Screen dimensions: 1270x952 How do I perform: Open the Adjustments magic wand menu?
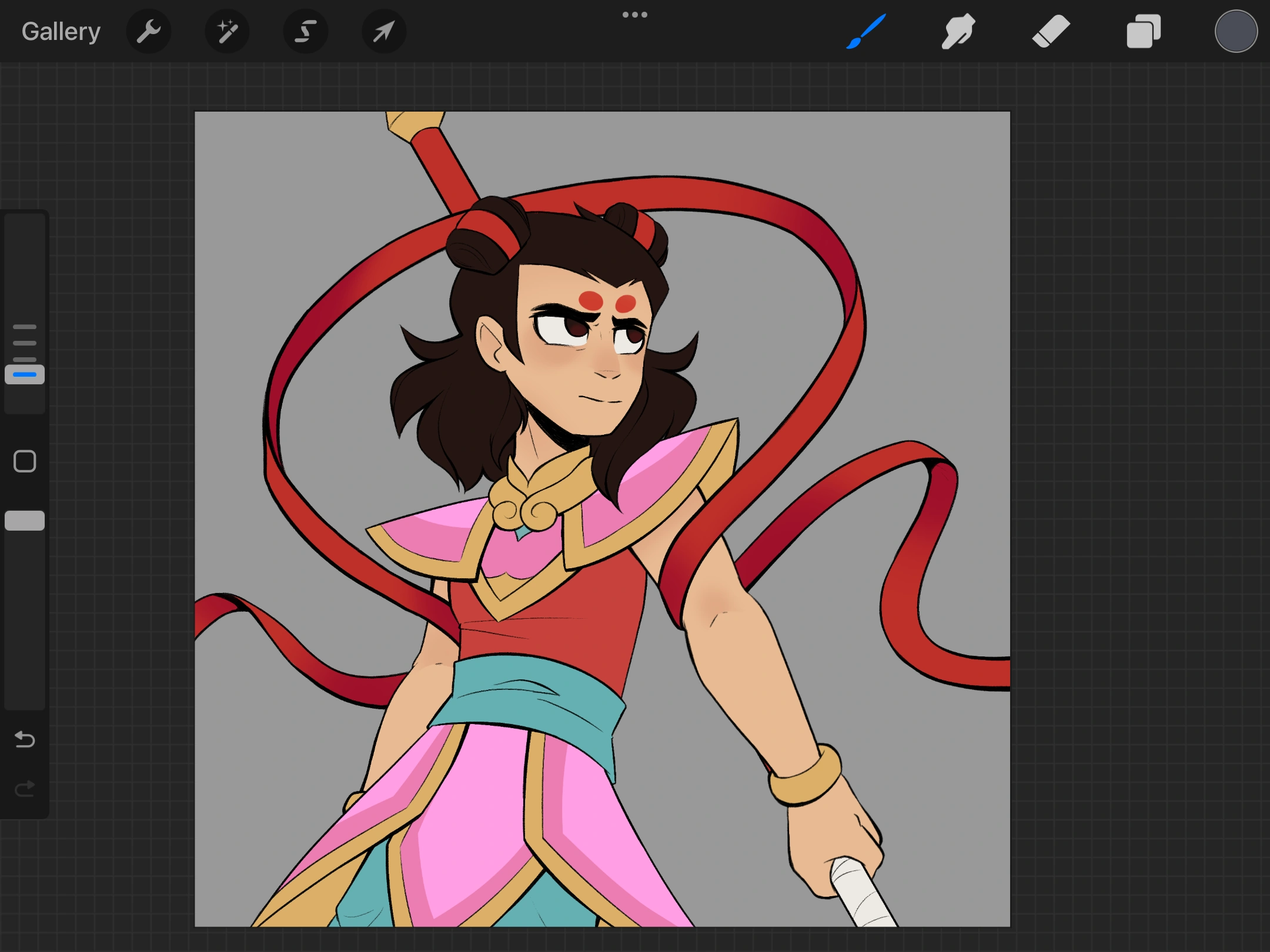pyautogui.click(x=227, y=31)
